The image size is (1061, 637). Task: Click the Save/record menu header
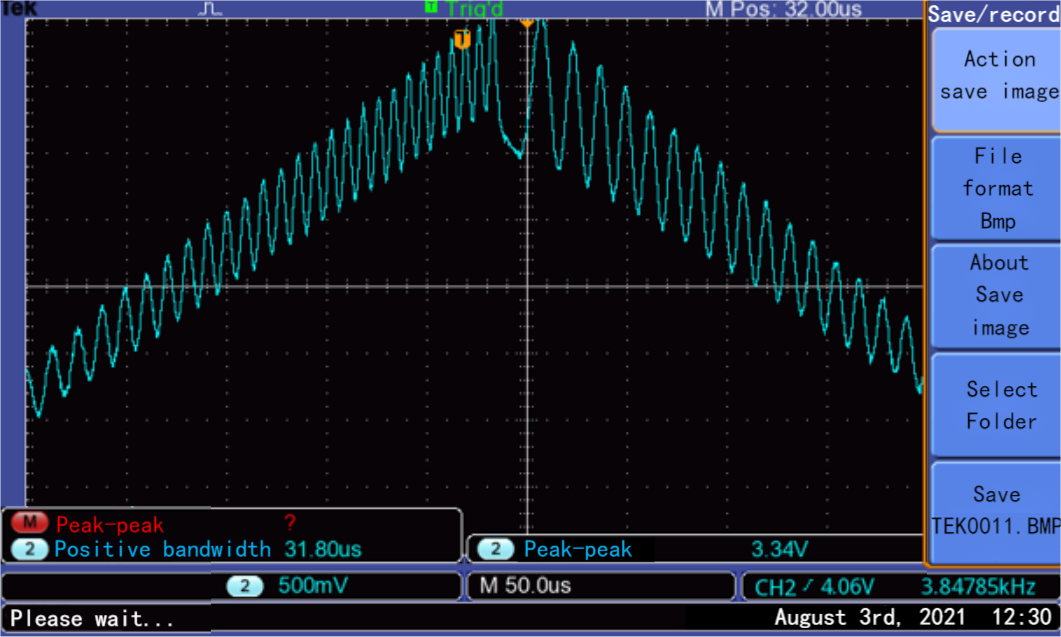[993, 14]
